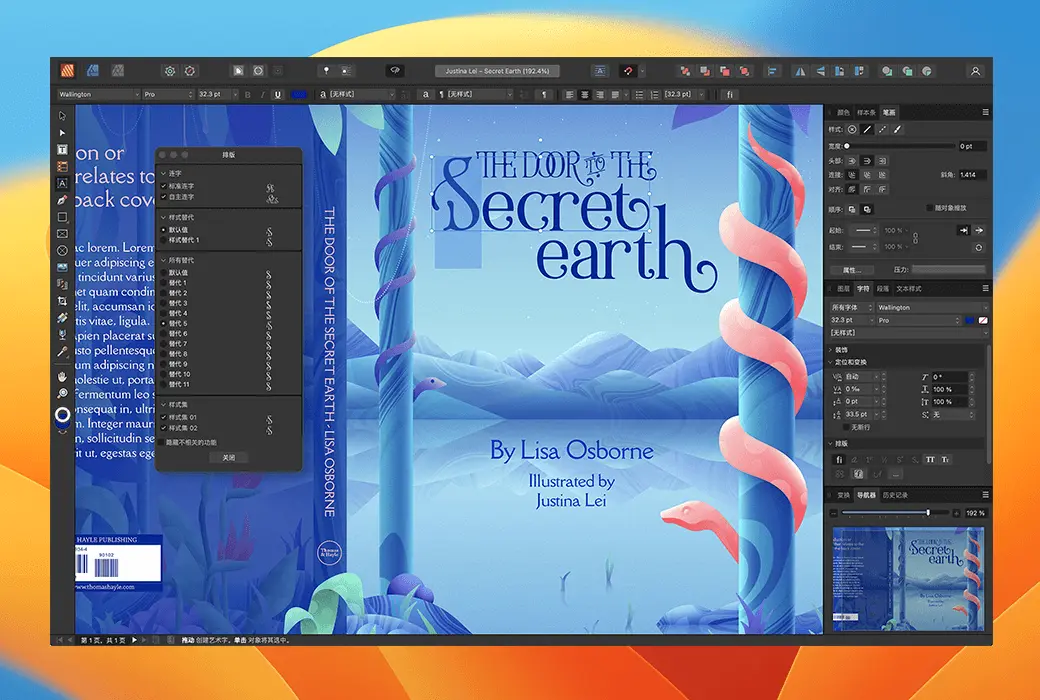
Task: Enable 随对象缩放 checkbox
Action: pos(929,208)
